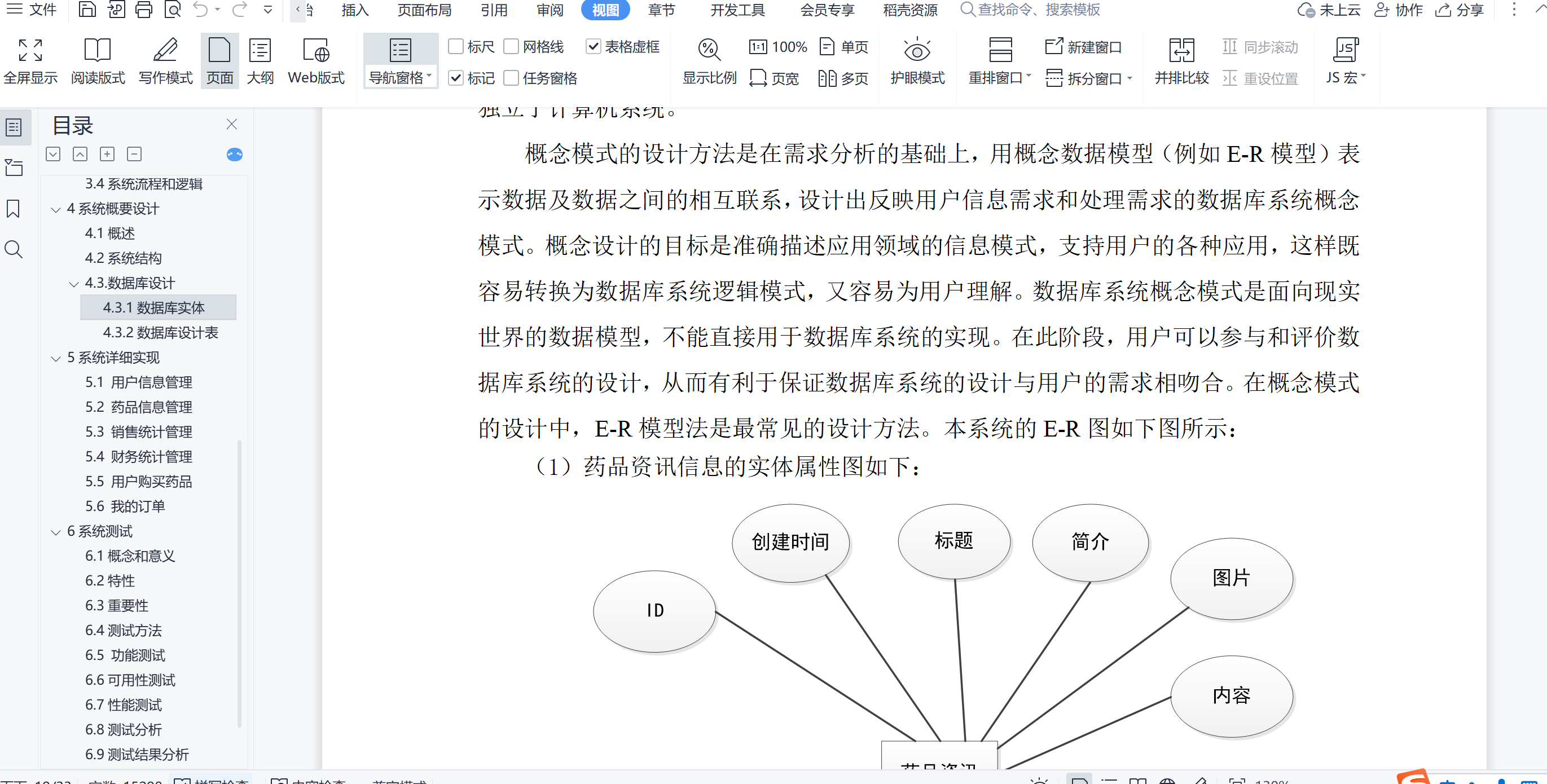
Task: Open the sidebar search magnifier
Action: (13, 249)
